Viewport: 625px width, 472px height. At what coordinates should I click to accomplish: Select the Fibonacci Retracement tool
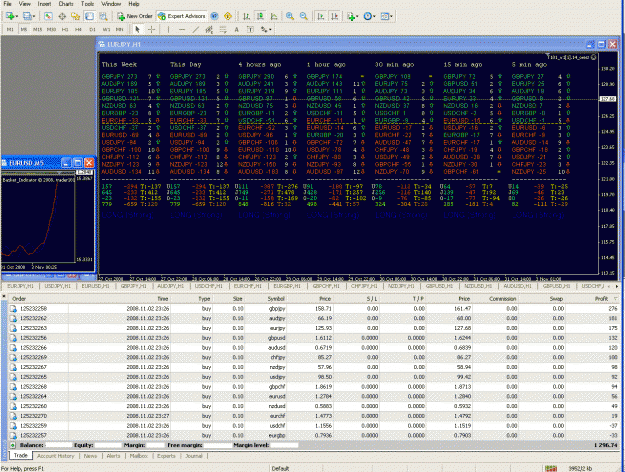pos(223,29)
